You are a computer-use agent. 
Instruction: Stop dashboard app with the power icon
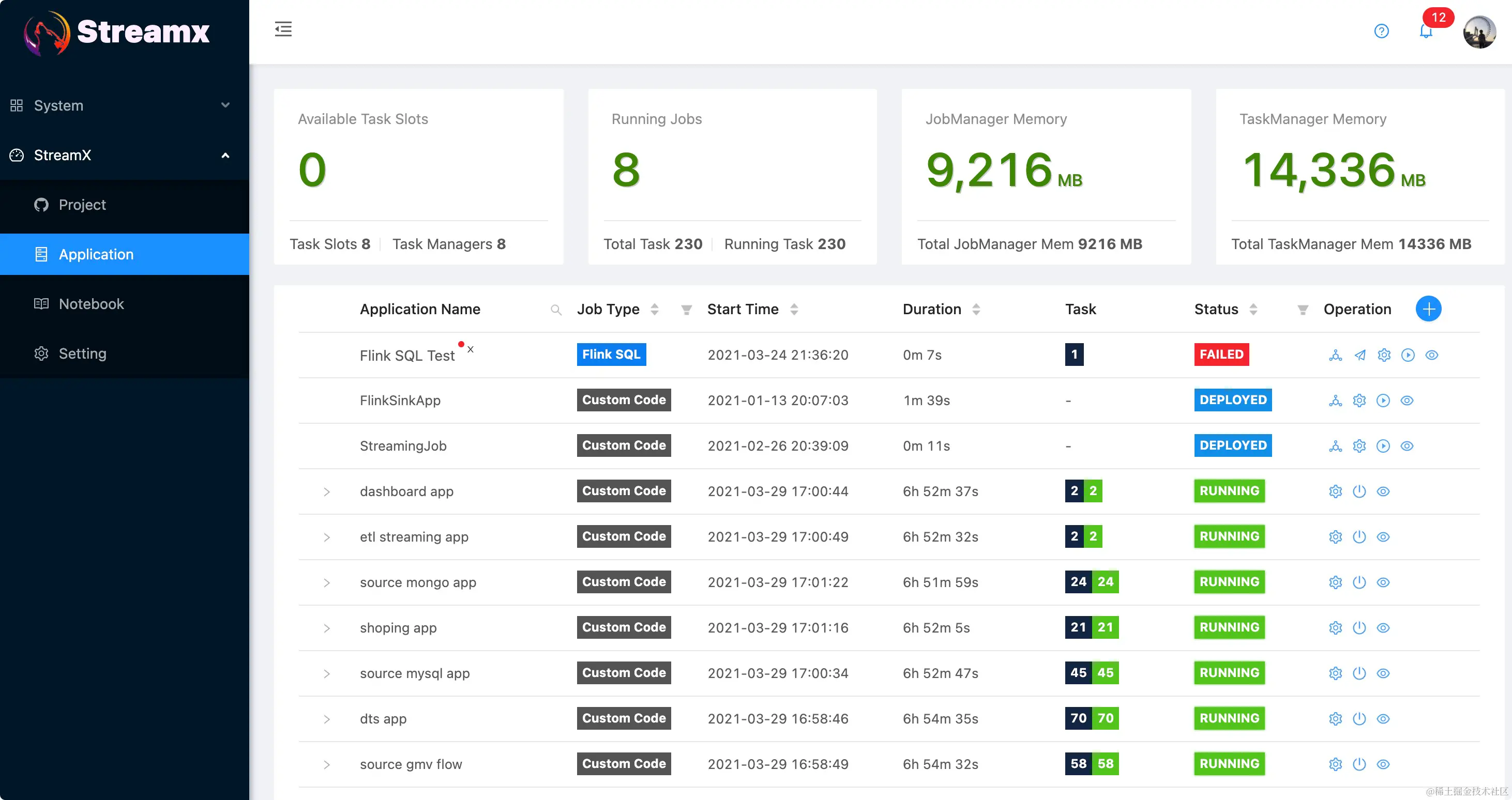click(1359, 491)
